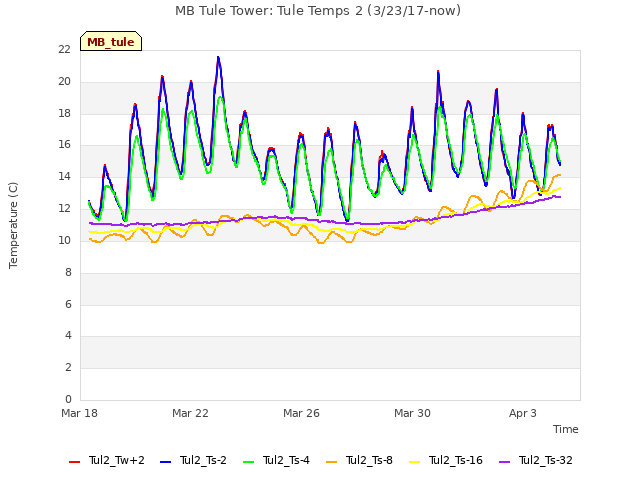Click the Mar 26 x-axis tick label
The height and width of the screenshot is (480, 640).
click(301, 413)
